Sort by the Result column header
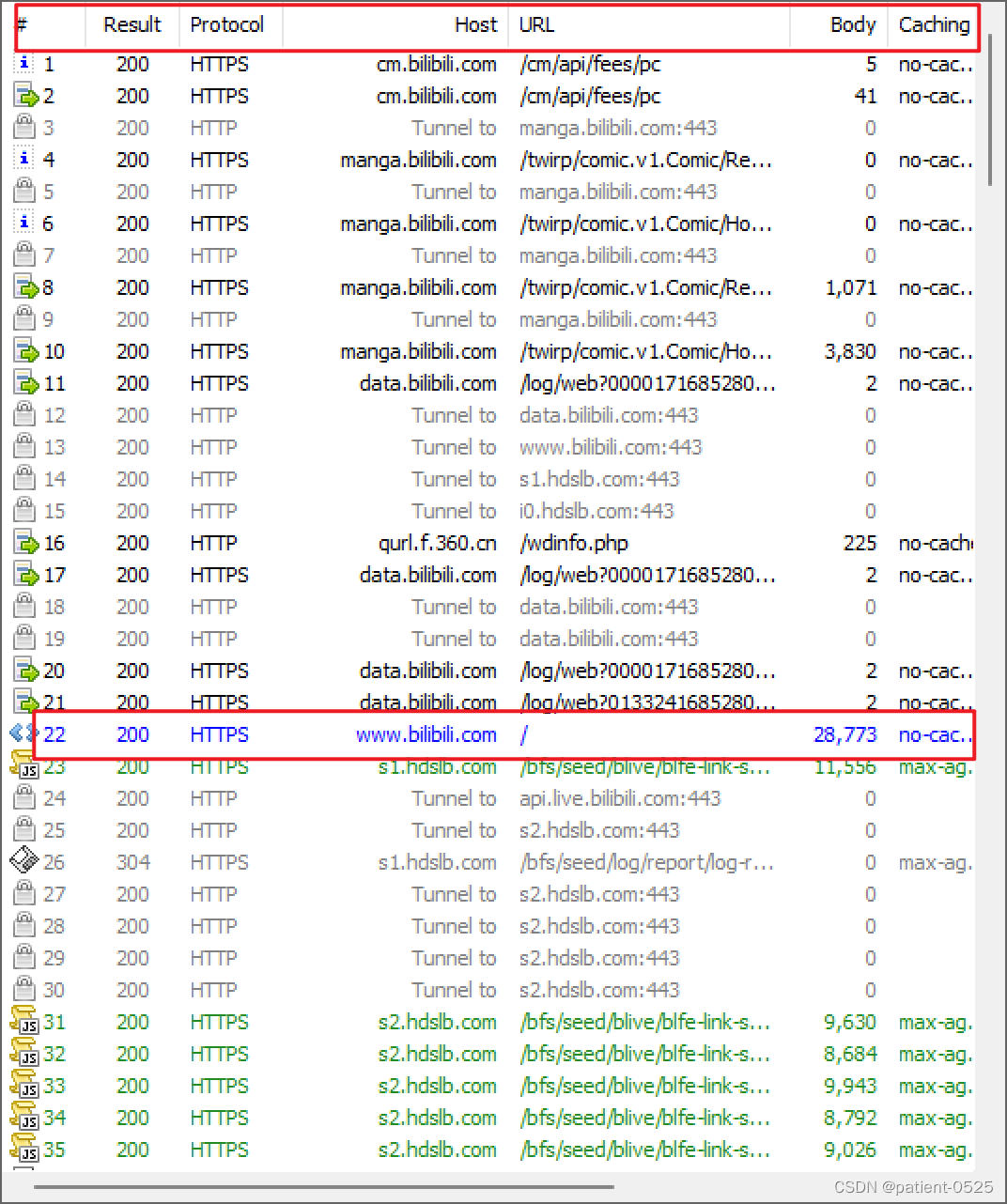 pyautogui.click(x=132, y=25)
